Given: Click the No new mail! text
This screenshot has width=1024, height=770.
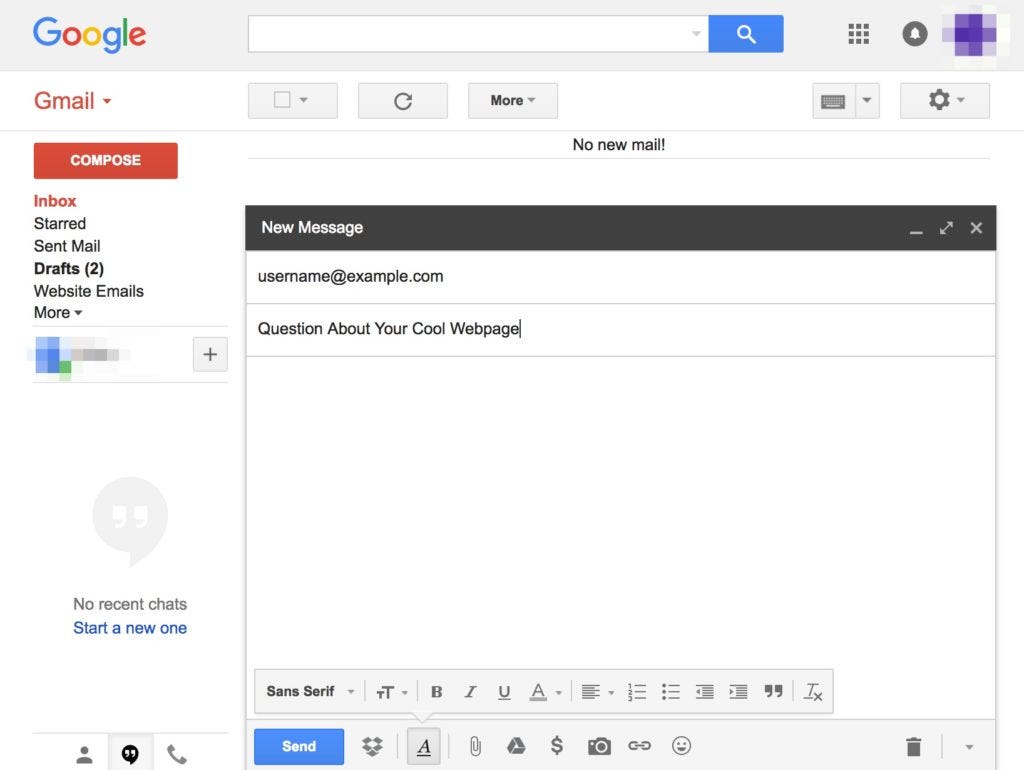Looking at the screenshot, I should tap(618, 145).
